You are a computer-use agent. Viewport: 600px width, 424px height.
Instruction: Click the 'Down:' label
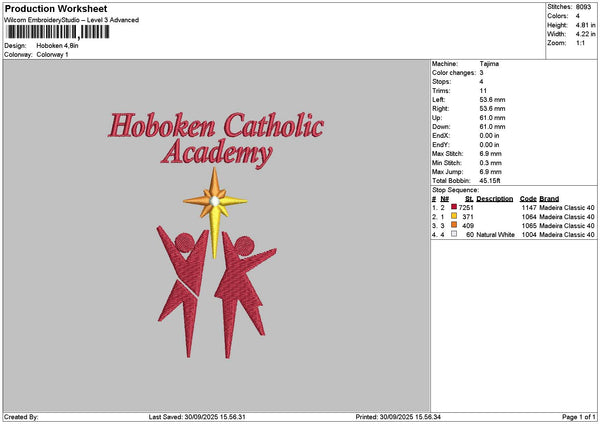pos(441,127)
